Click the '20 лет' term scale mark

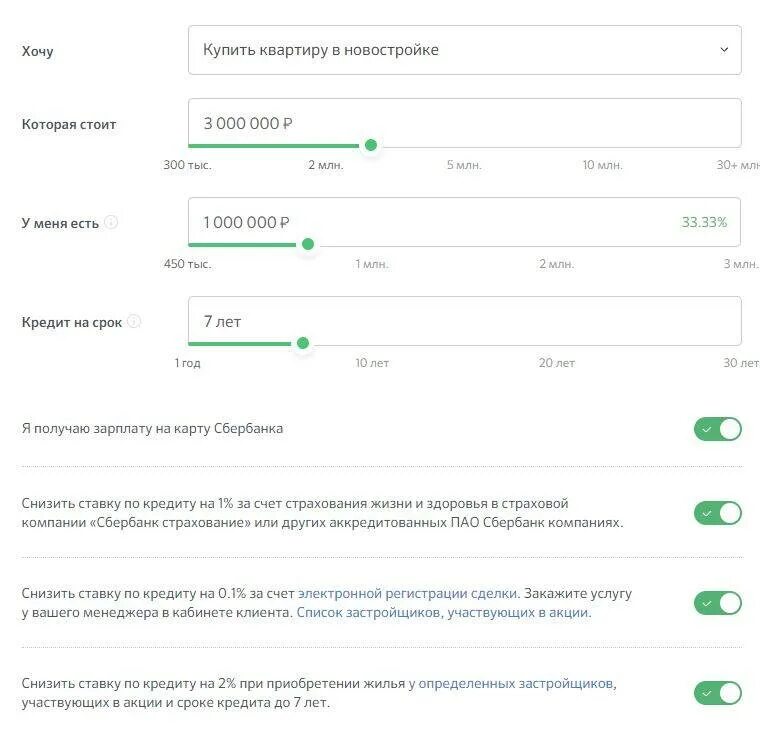click(557, 363)
